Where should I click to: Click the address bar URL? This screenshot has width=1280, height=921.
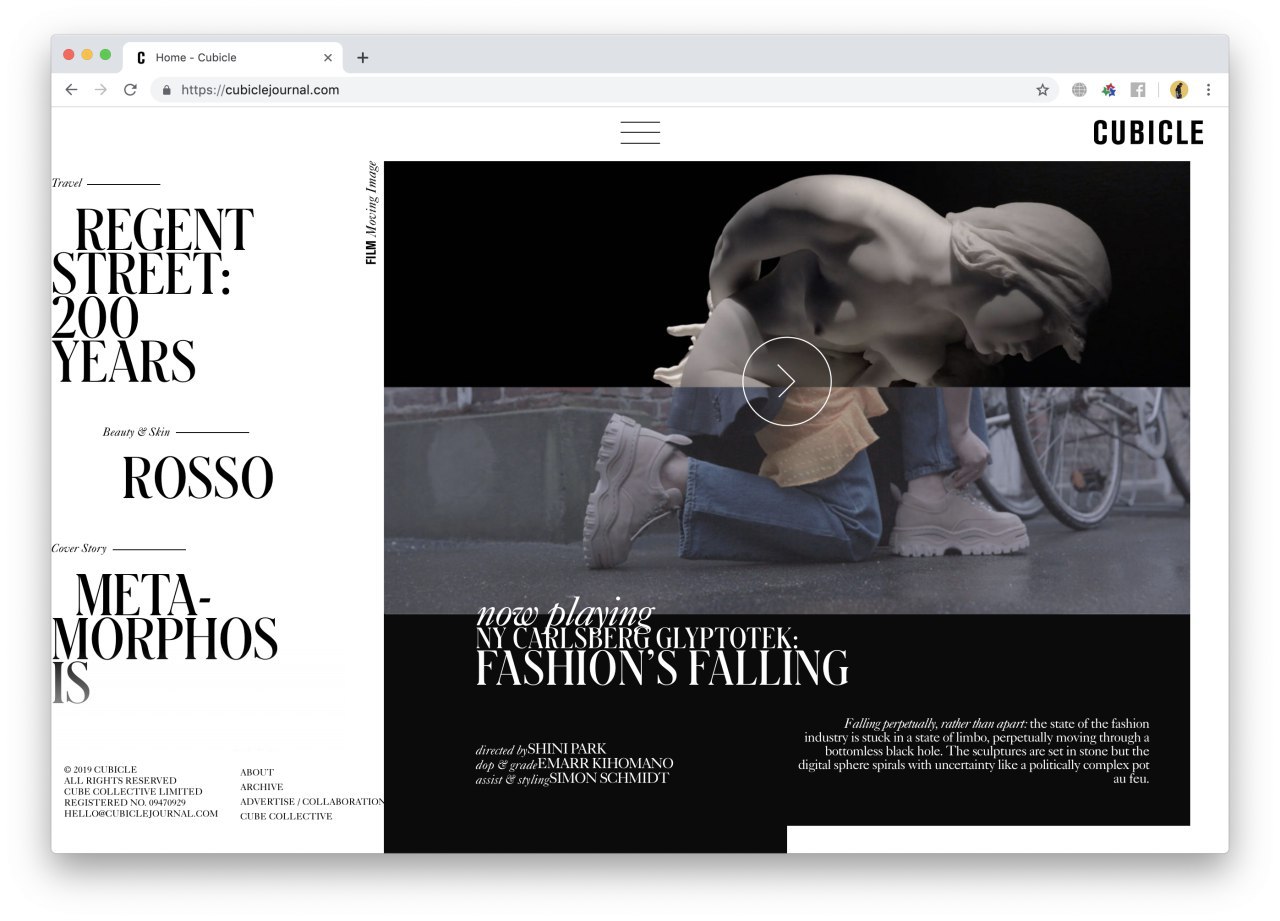coord(260,90)
